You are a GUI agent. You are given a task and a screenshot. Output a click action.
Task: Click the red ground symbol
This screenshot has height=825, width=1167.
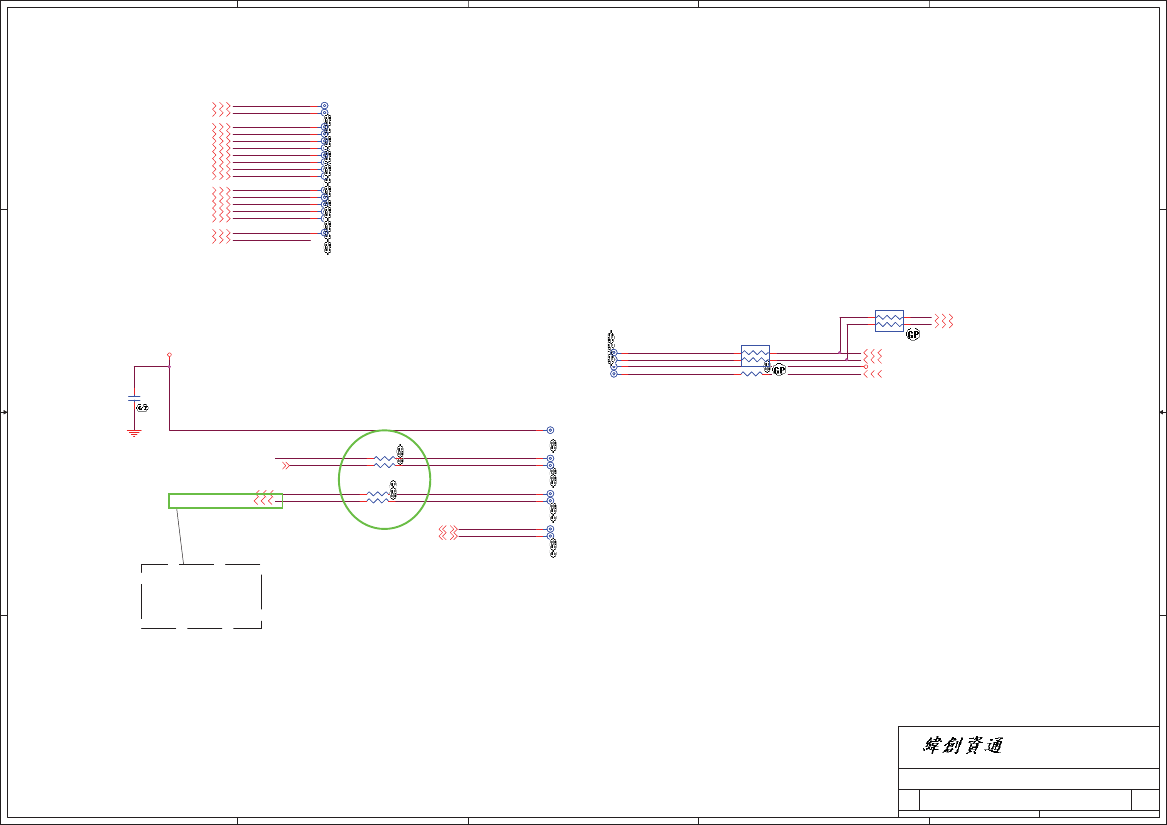134,433
